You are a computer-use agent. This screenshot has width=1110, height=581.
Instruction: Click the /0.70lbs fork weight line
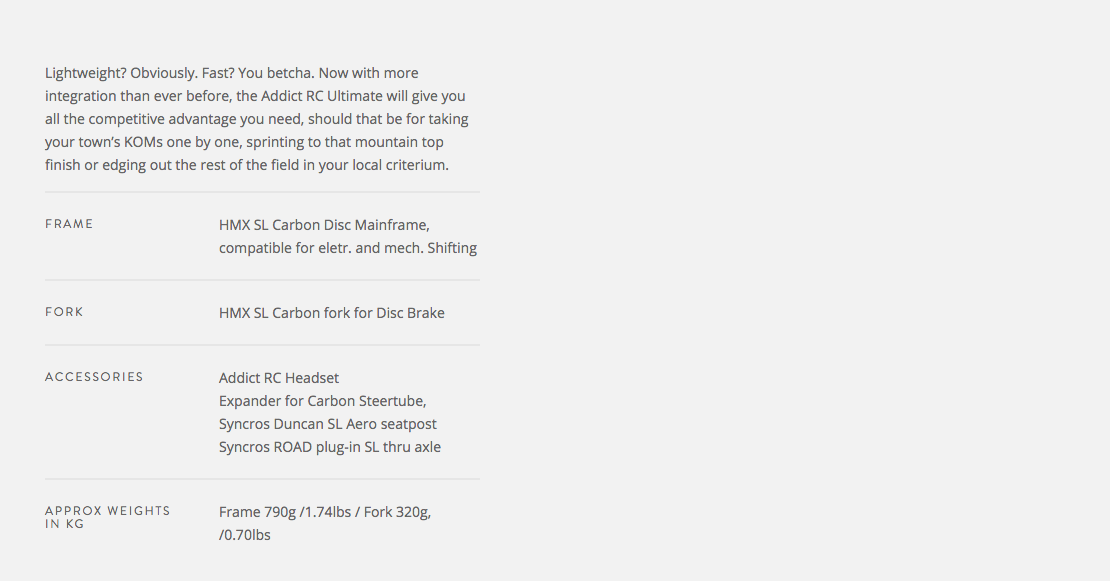(x=244, y=535)
